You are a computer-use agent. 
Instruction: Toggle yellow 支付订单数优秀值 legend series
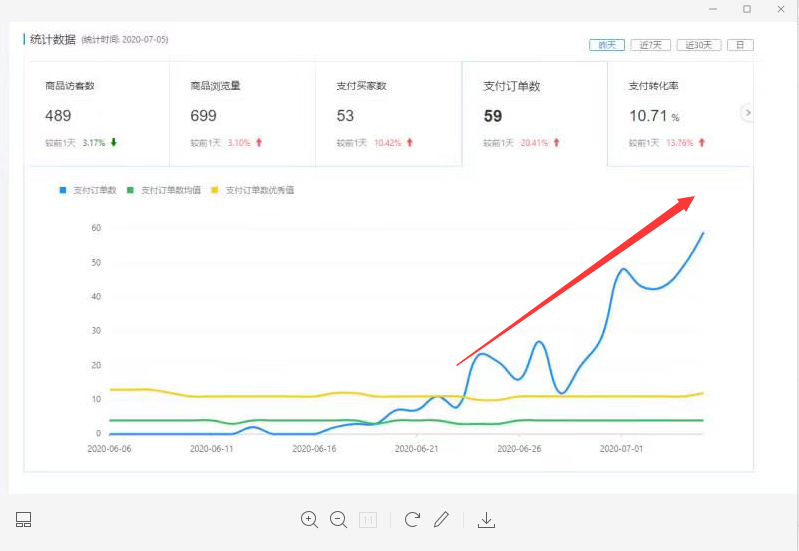coord(252,190)
